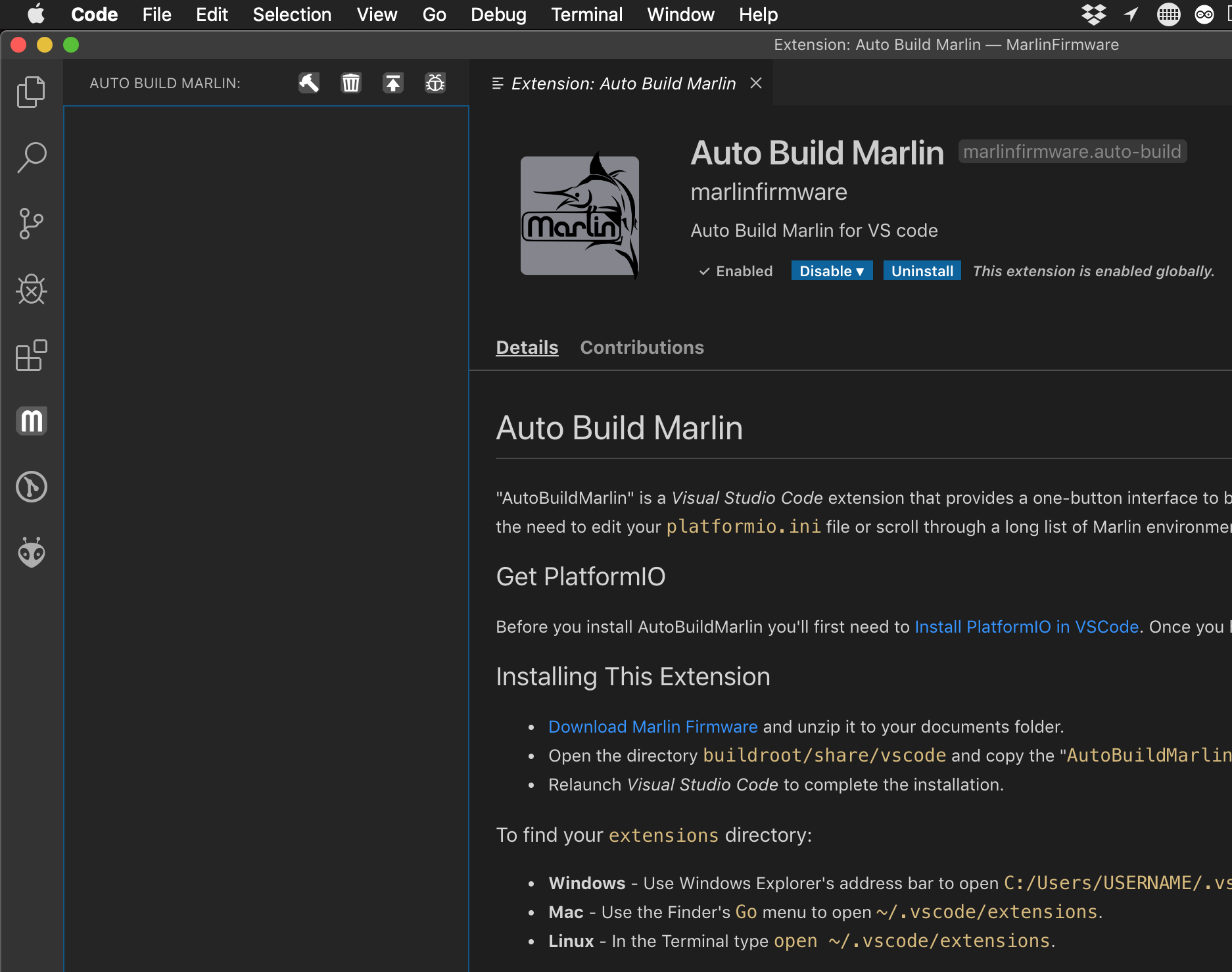This screenshot has height=972, width=1232.
Task: Select the Extension: Auto Build Marlin editor tab
Action: coord(623,84)
